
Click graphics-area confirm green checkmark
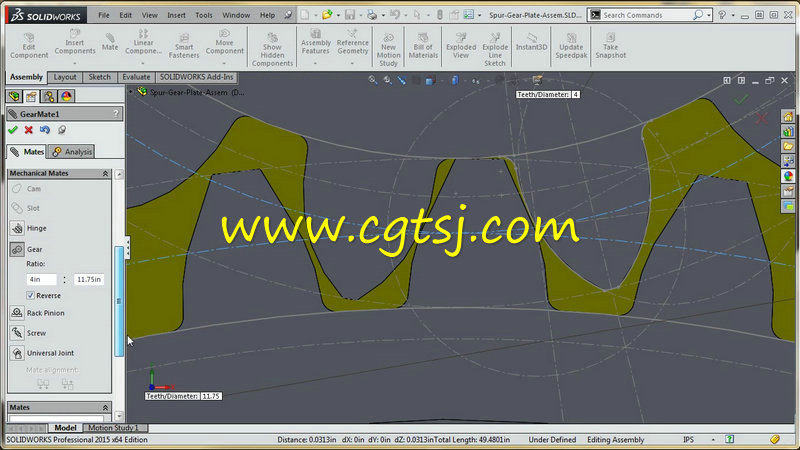(x=741, y=99)
